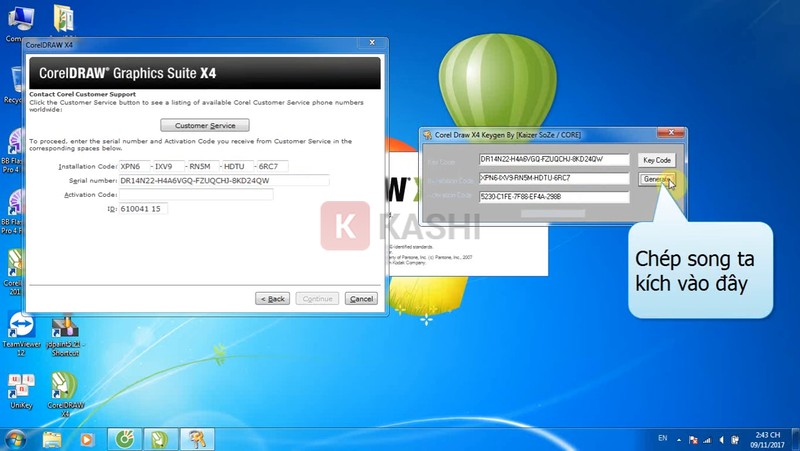Screen dimensions: 800x451
Task: Go back with the Back button
Action: 272,298
